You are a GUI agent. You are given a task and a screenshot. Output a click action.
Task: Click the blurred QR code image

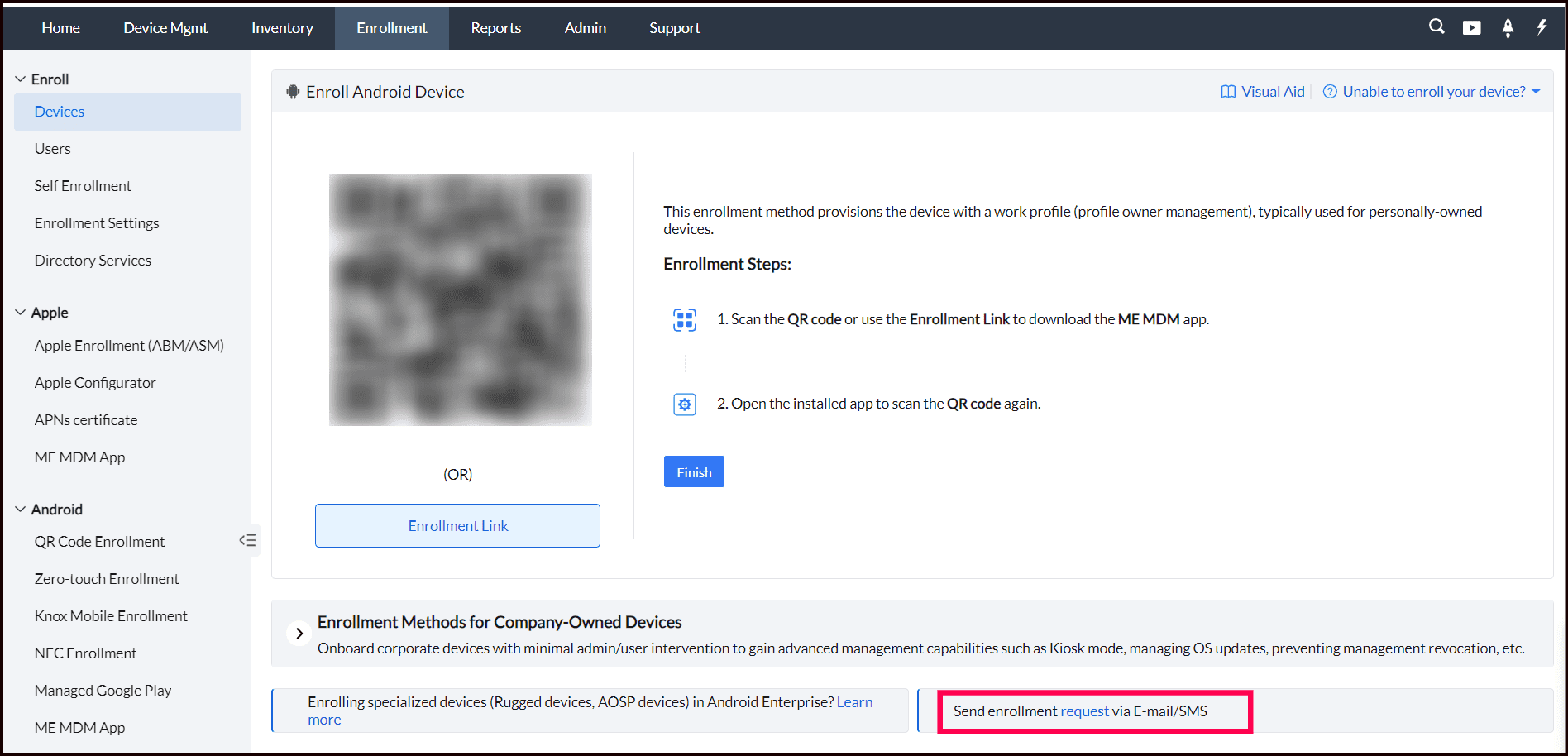(x=461, y=299)
